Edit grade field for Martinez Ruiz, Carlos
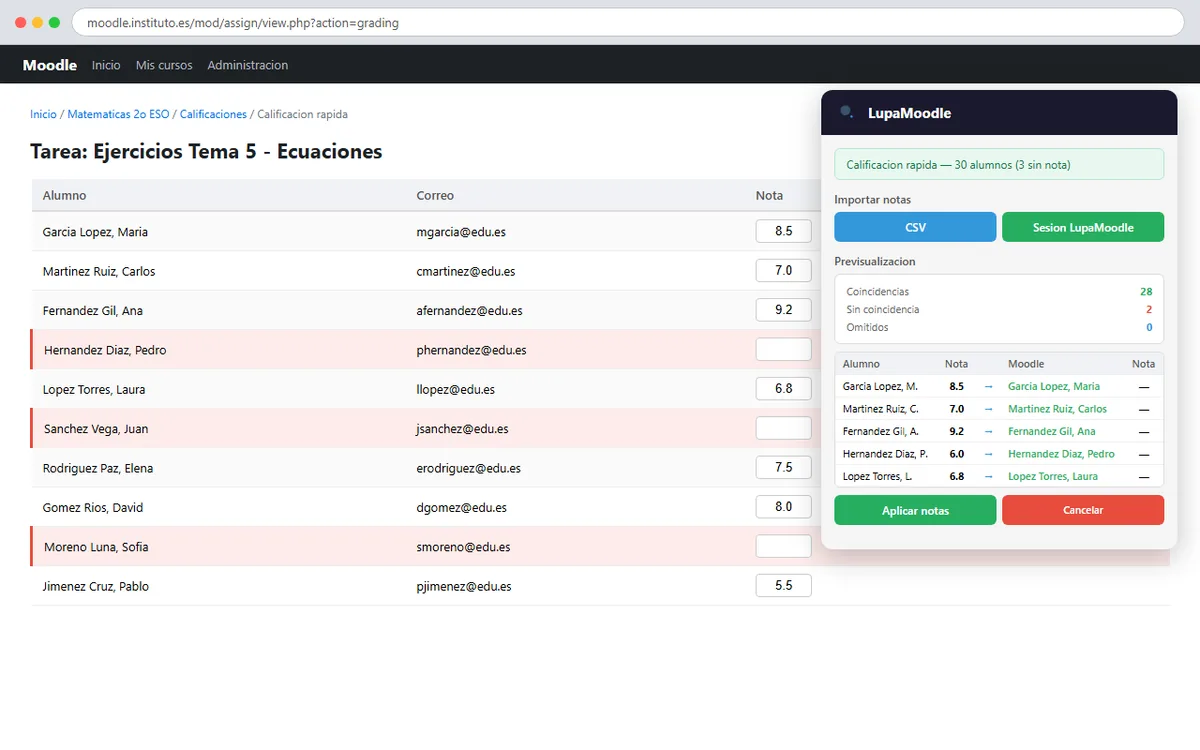Image resolution: width=1200 pixels, height=750 pixels. [783, 270]
